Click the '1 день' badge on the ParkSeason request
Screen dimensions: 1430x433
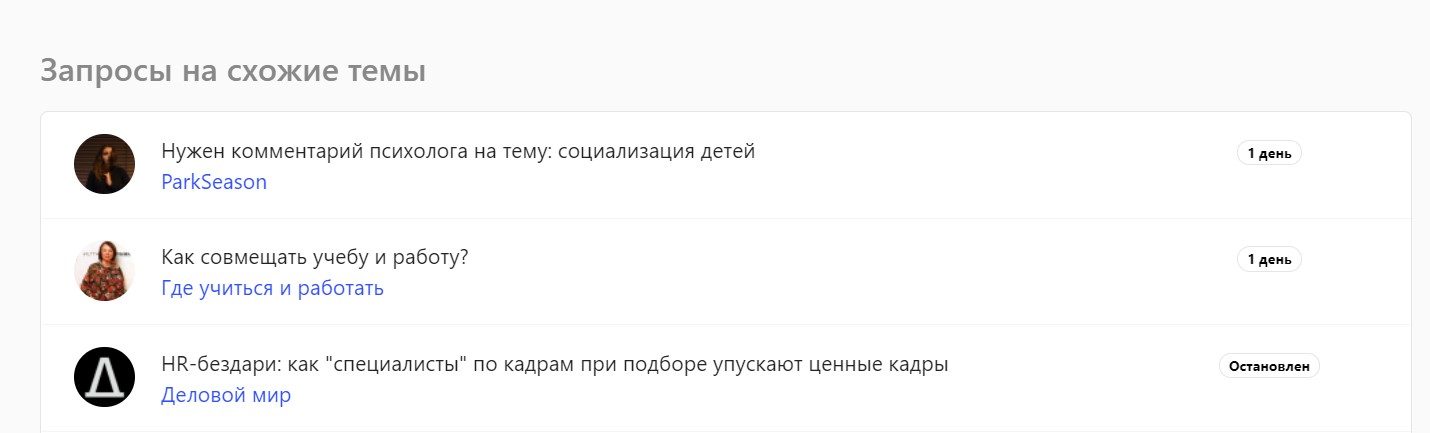[1268, 154]
